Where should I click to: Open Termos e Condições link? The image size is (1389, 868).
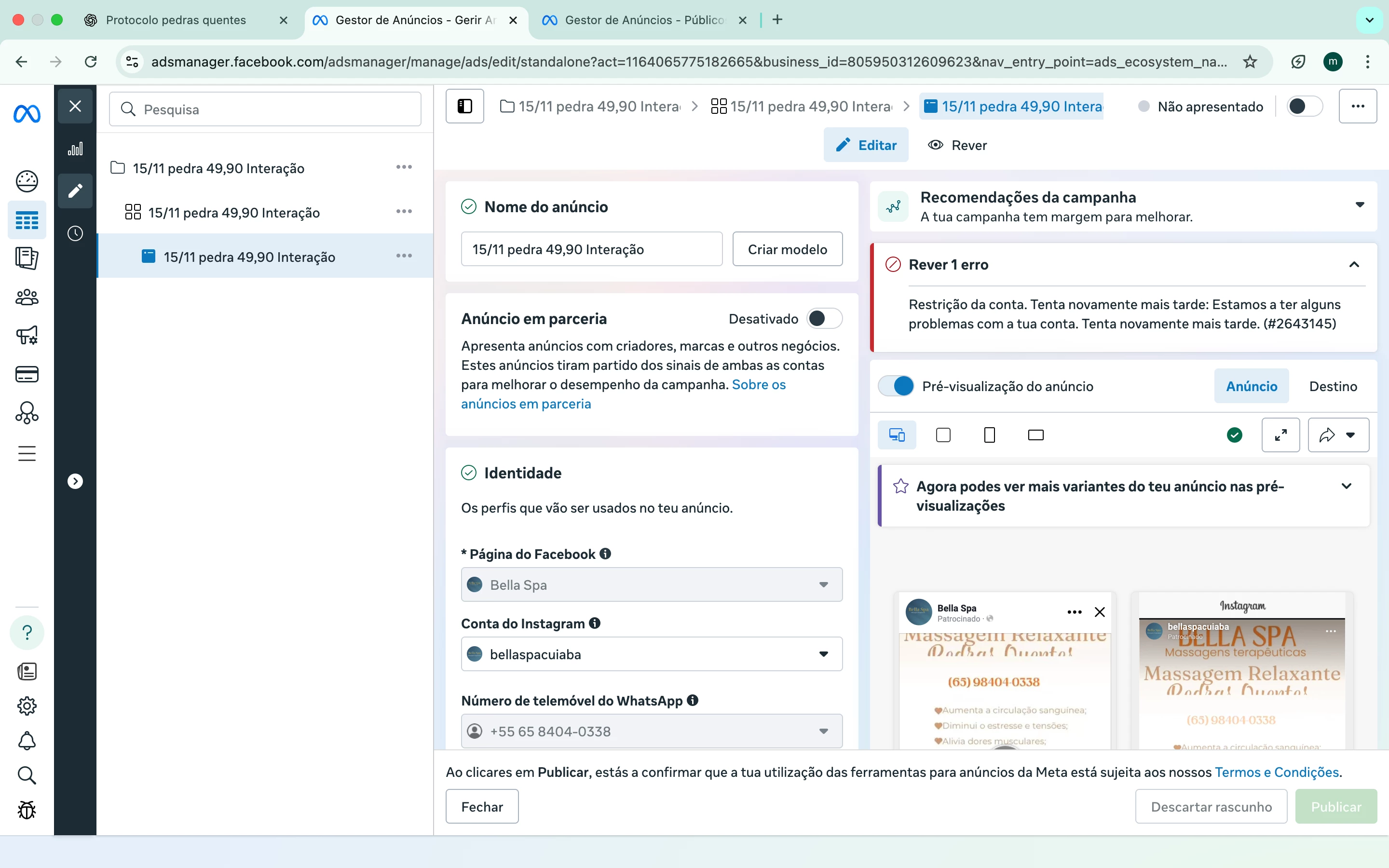point(1277,772)
